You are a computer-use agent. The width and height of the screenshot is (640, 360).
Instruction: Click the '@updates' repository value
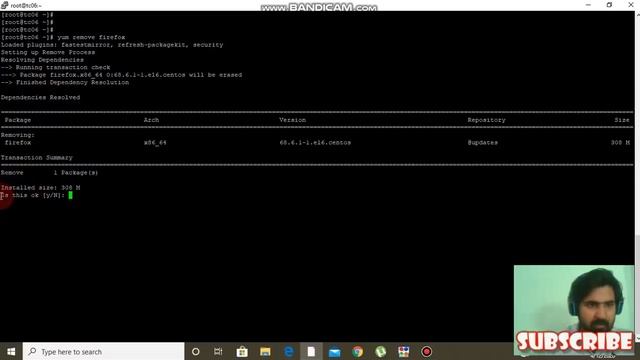482,142
